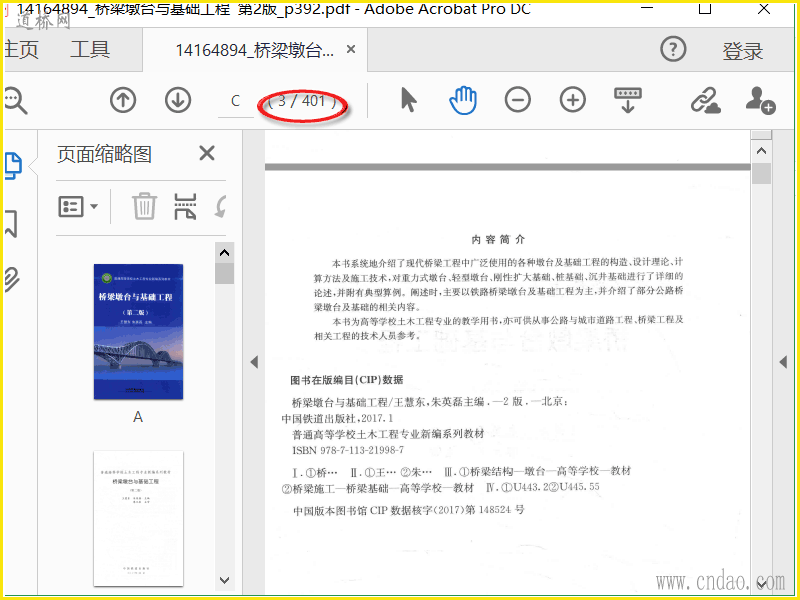
Task: Open the scrolling mode keyboard-arrow icon
Action: tap(628, 100)
